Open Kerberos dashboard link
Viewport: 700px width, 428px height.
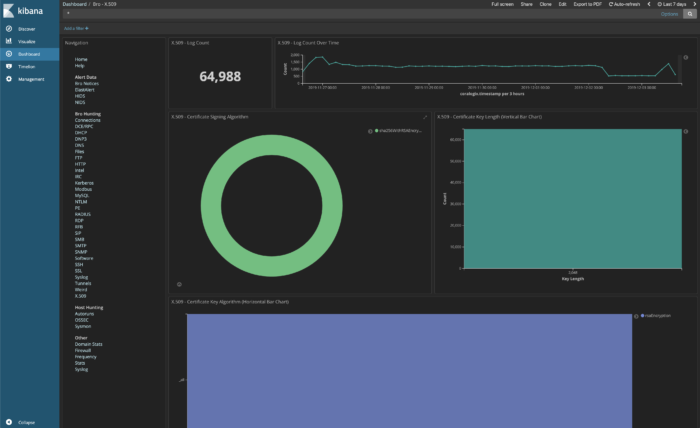tap(84, 183)
